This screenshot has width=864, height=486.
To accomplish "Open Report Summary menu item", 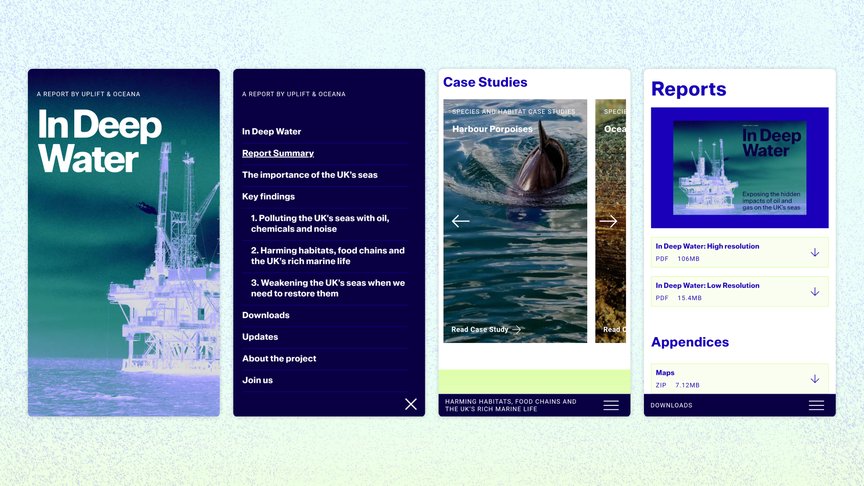I will click(278, 153).
